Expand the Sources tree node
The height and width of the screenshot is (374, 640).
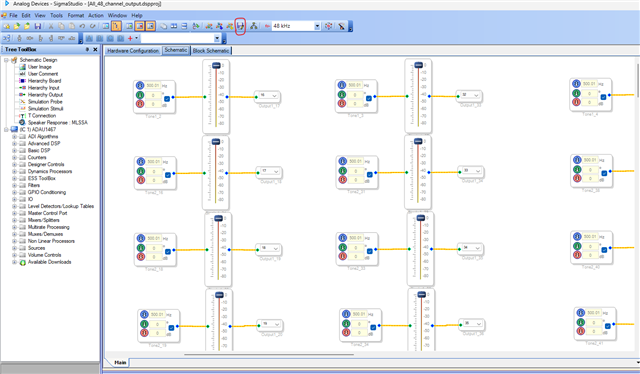click(14, 248)
